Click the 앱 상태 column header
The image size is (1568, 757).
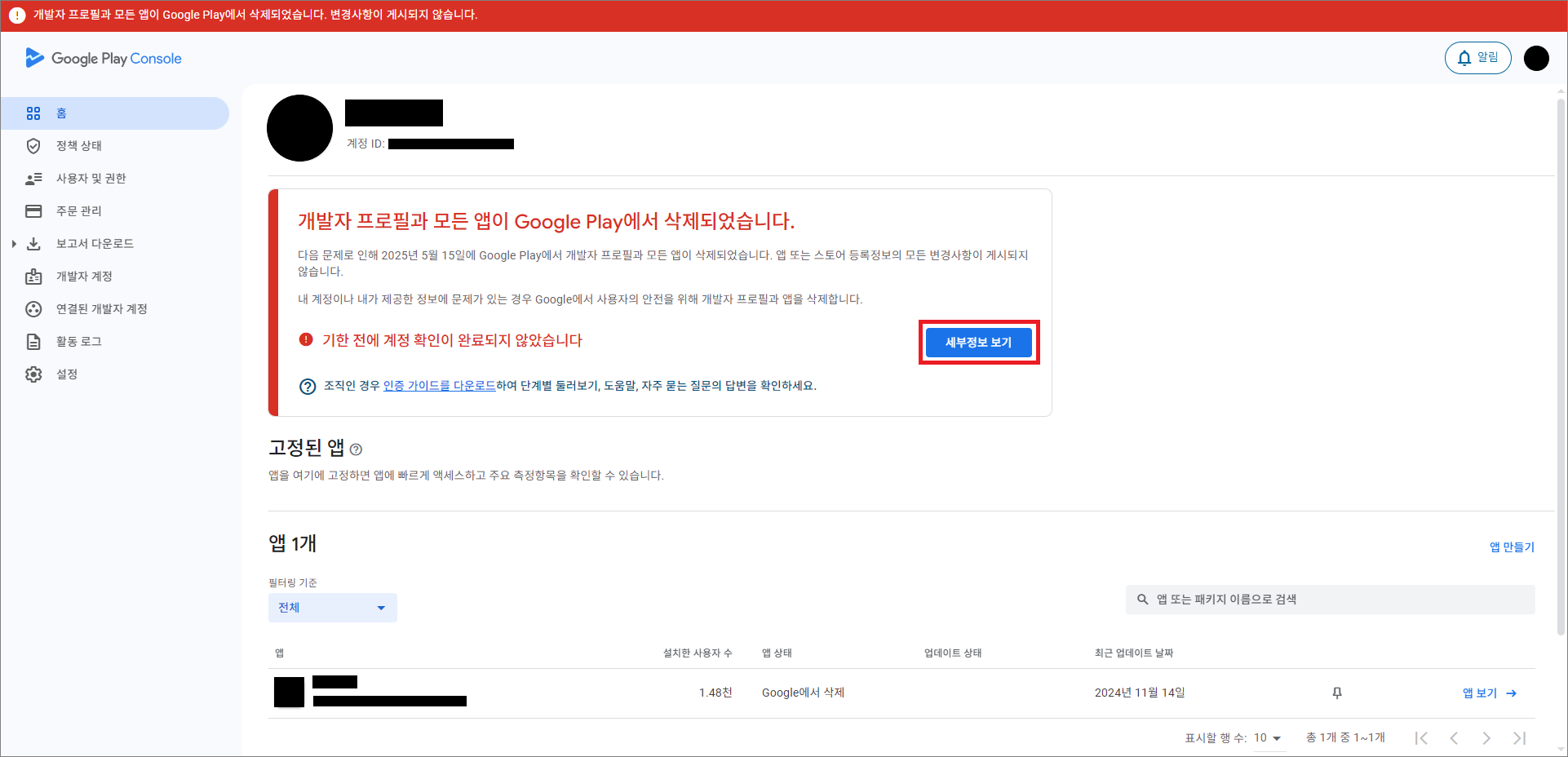tap(777, 653)
